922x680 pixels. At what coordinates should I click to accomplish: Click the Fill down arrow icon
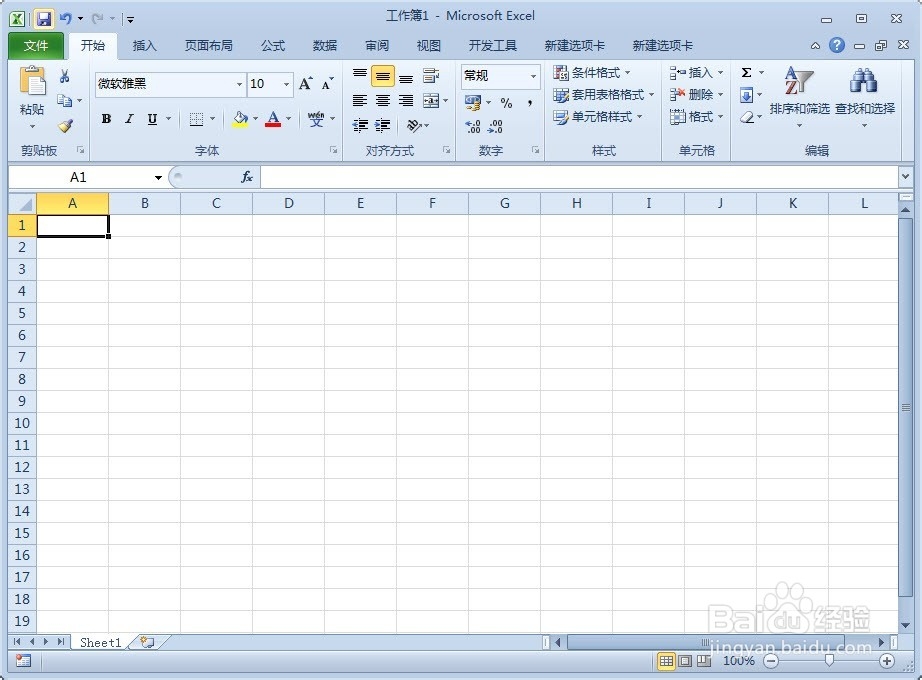click(746, 95)
